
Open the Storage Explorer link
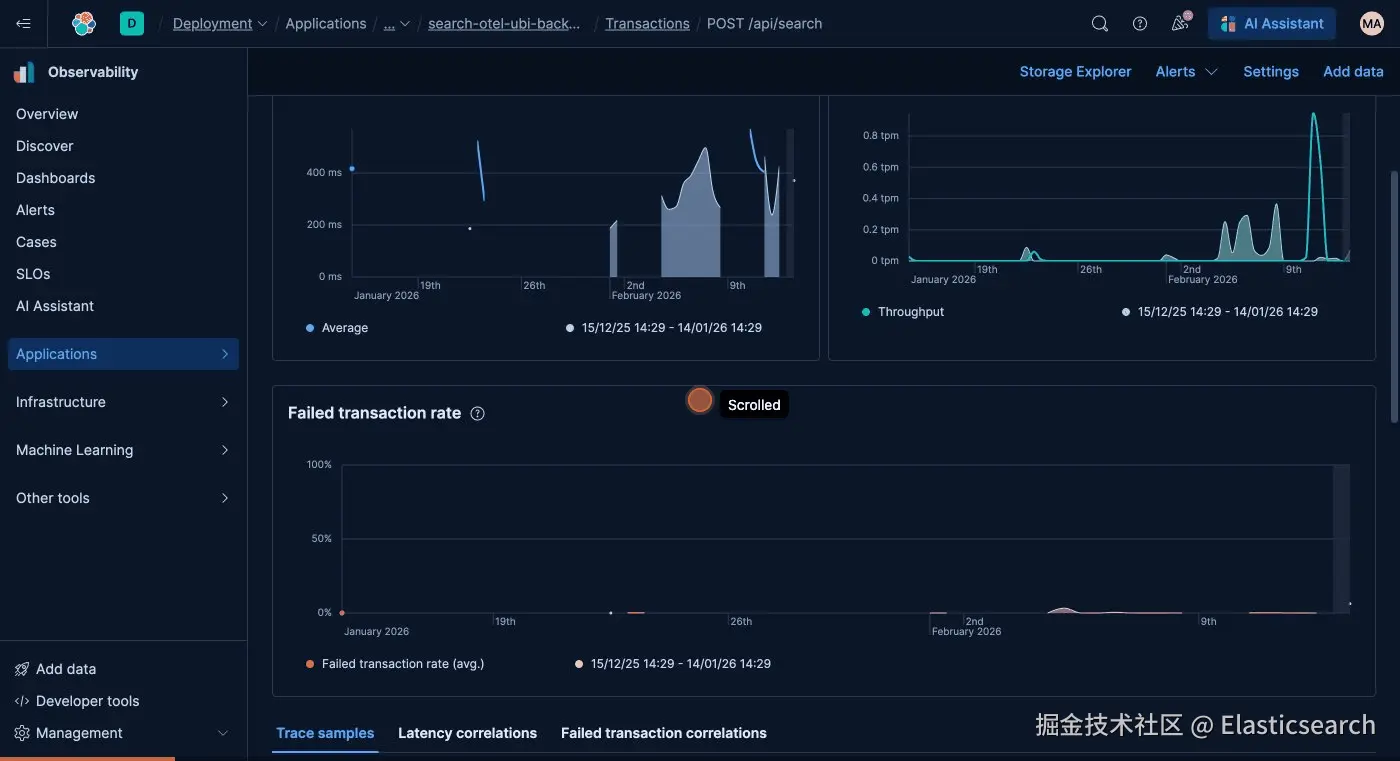tap(1075, 72)
